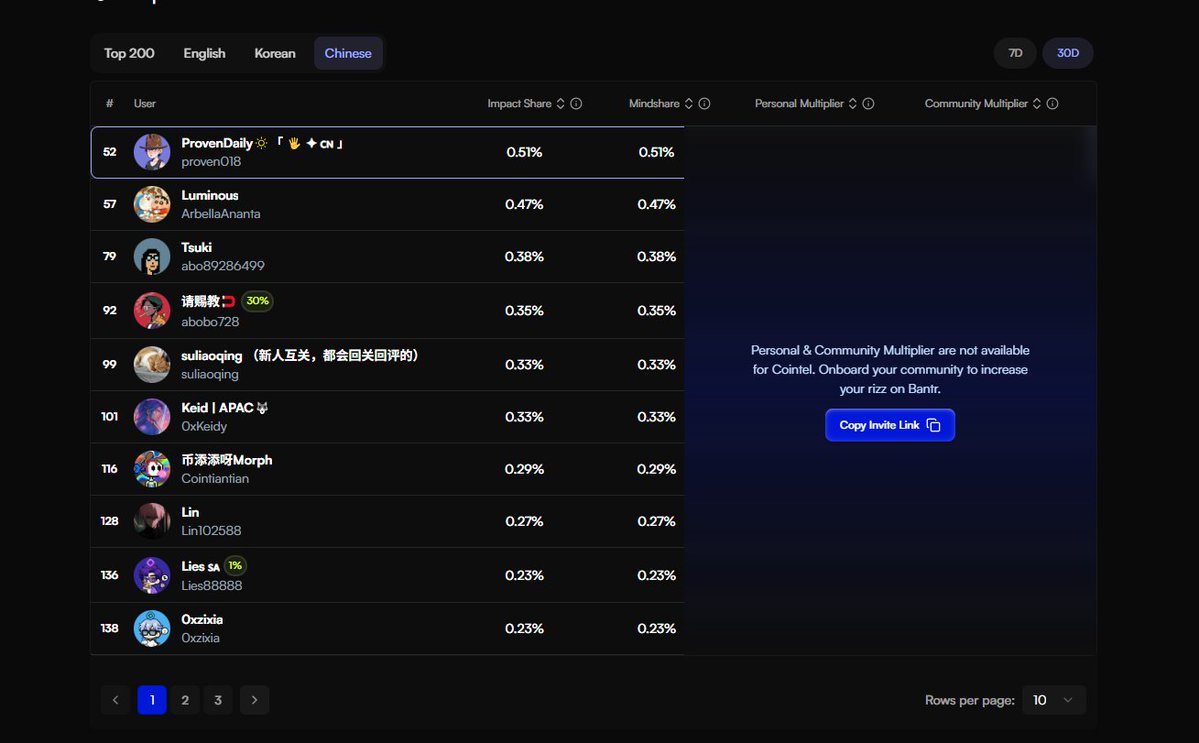The image size is (1199, 743).
Task: Click the Community Multiplier column header label
Action: [976, 104]
